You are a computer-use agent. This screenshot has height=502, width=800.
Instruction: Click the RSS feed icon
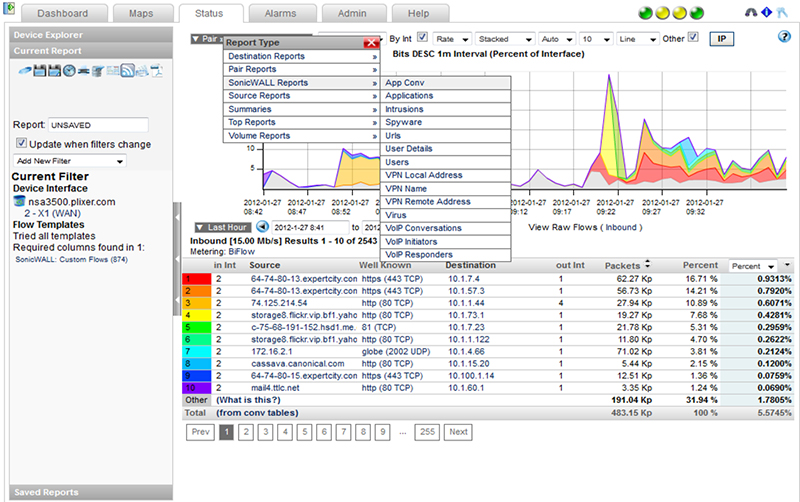pos(128,70)
